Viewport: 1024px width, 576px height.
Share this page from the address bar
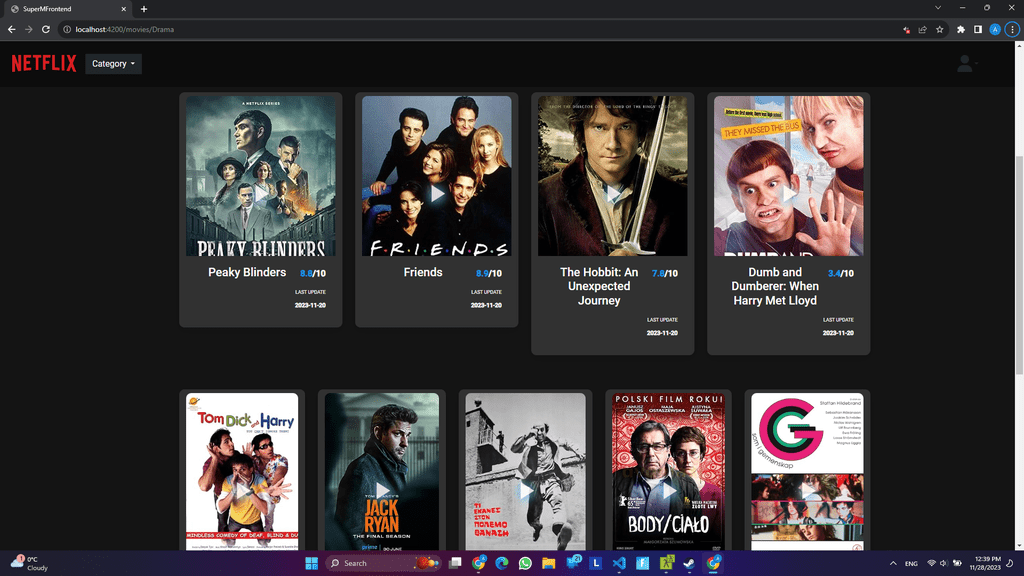click(922, 29)
